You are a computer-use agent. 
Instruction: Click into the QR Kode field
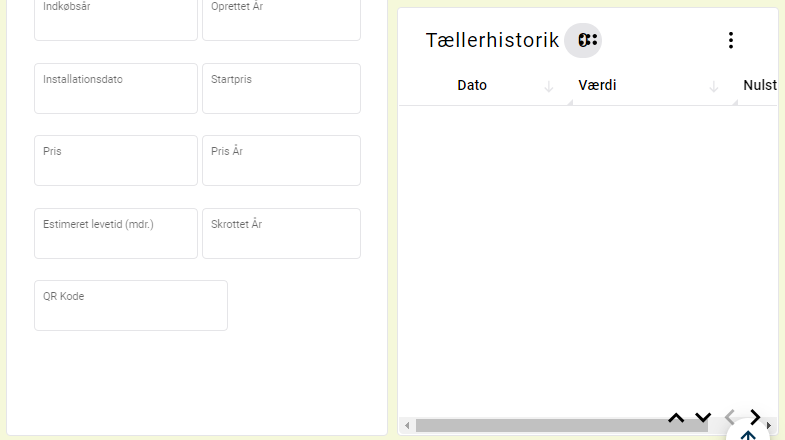coord(131,305)
